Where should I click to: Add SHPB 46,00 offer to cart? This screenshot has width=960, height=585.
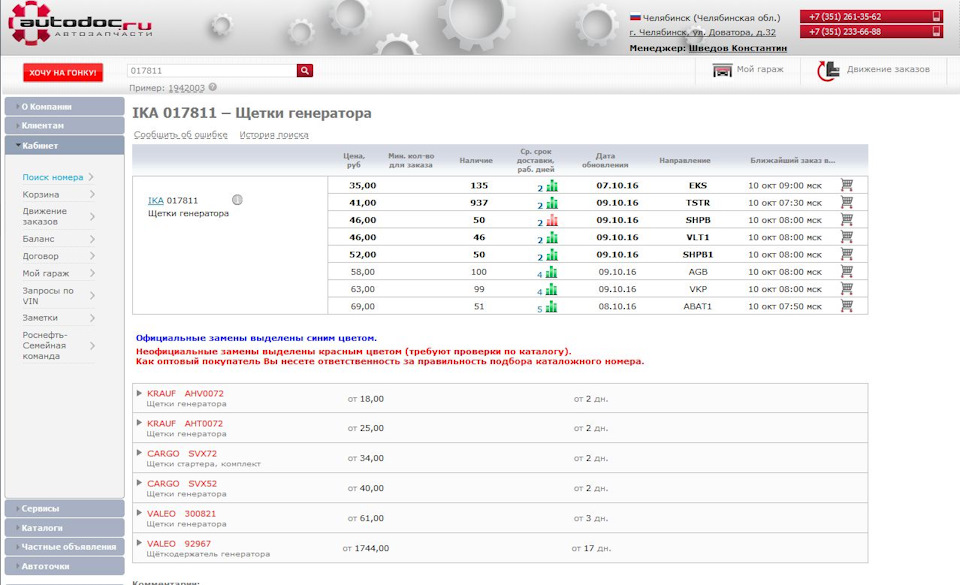(x=847, y=219)
